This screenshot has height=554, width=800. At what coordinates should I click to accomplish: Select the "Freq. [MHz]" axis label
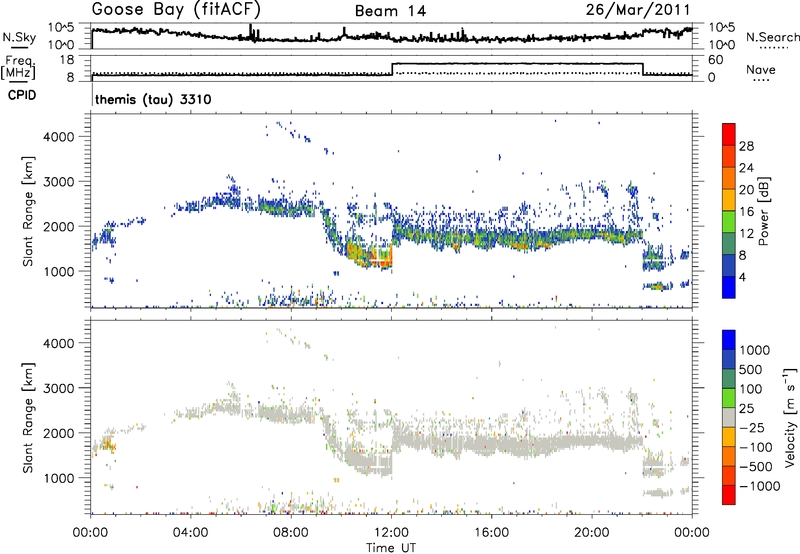(19, 67)
